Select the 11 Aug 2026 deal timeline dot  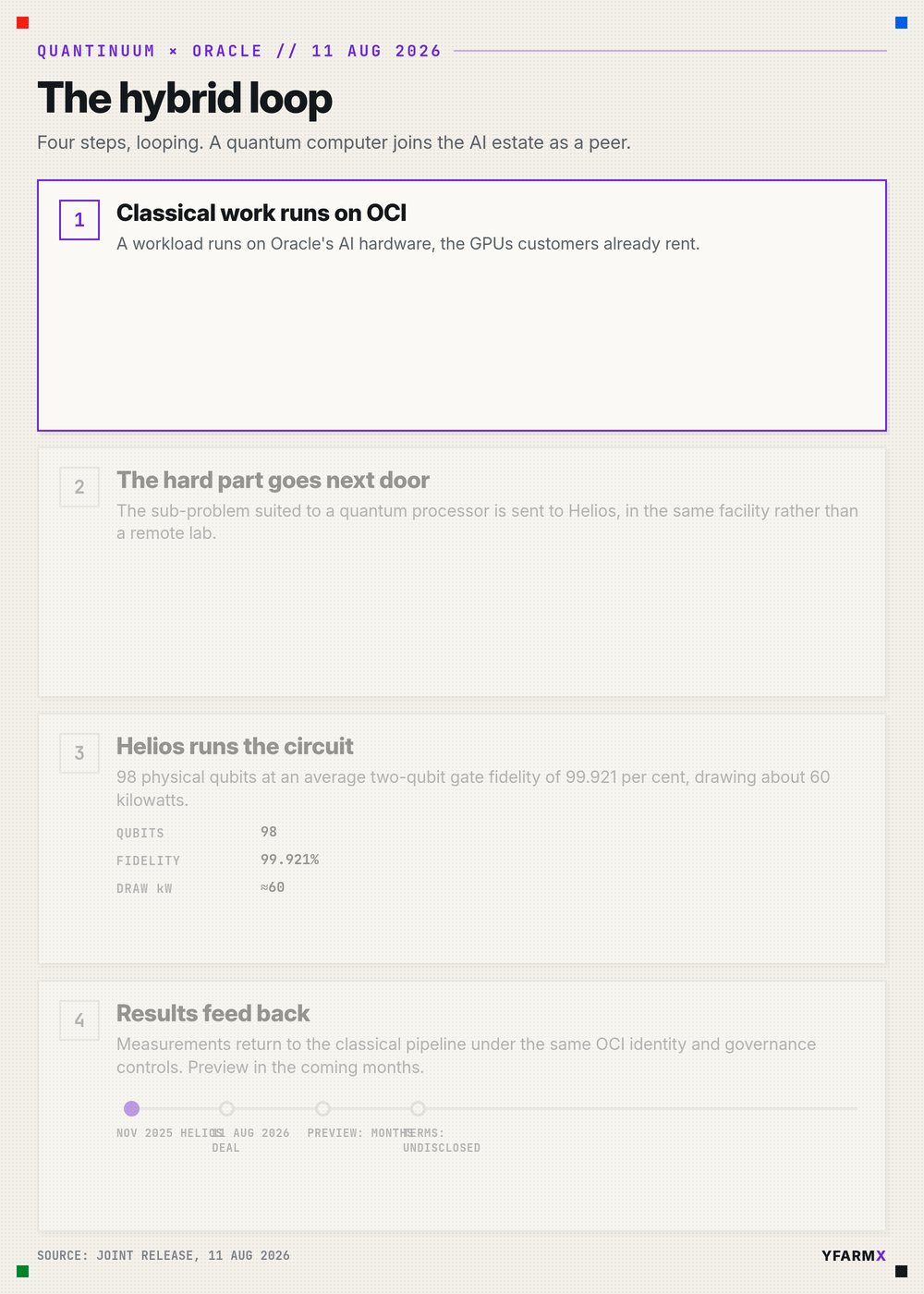(226, 1108)
